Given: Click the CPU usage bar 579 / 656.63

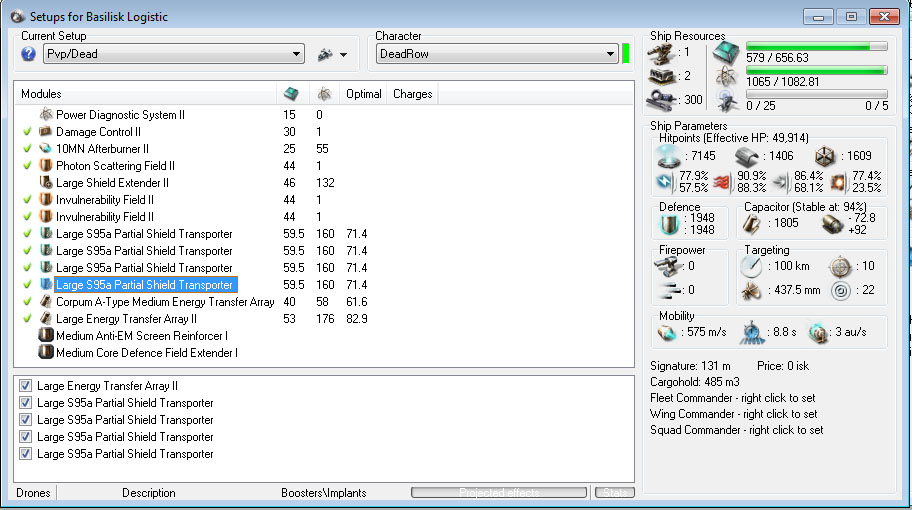Looking at the screenshot, I should click(x=816, y=46).
